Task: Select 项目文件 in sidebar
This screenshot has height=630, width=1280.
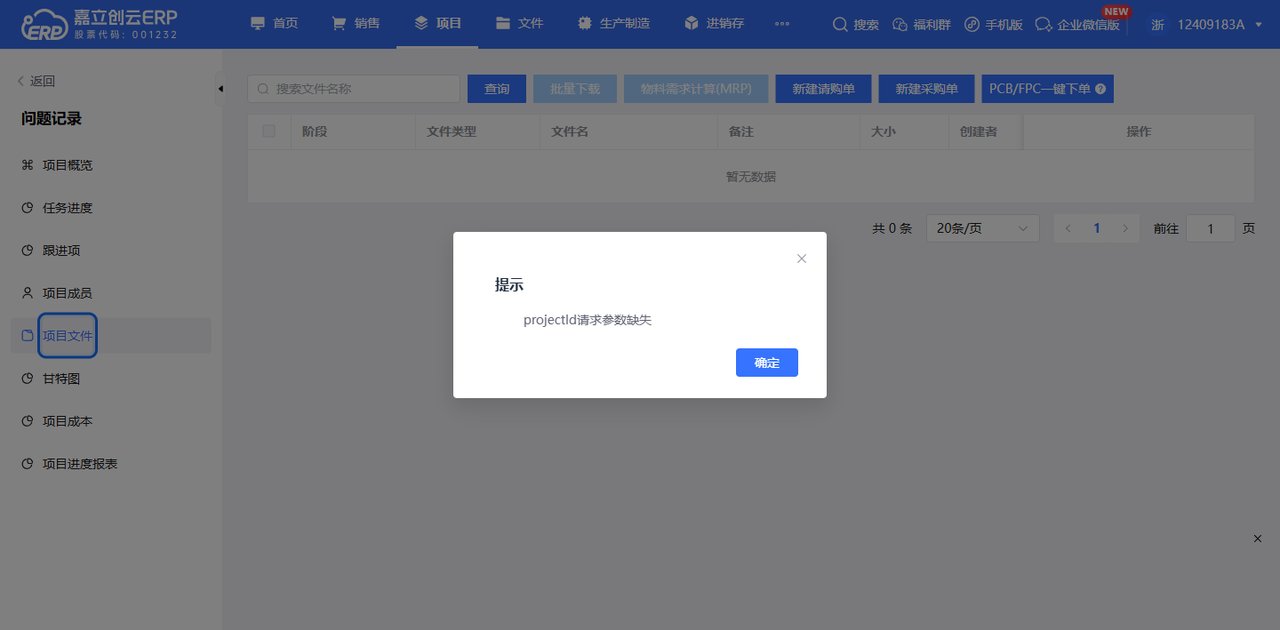Action: tap(110, 336)
